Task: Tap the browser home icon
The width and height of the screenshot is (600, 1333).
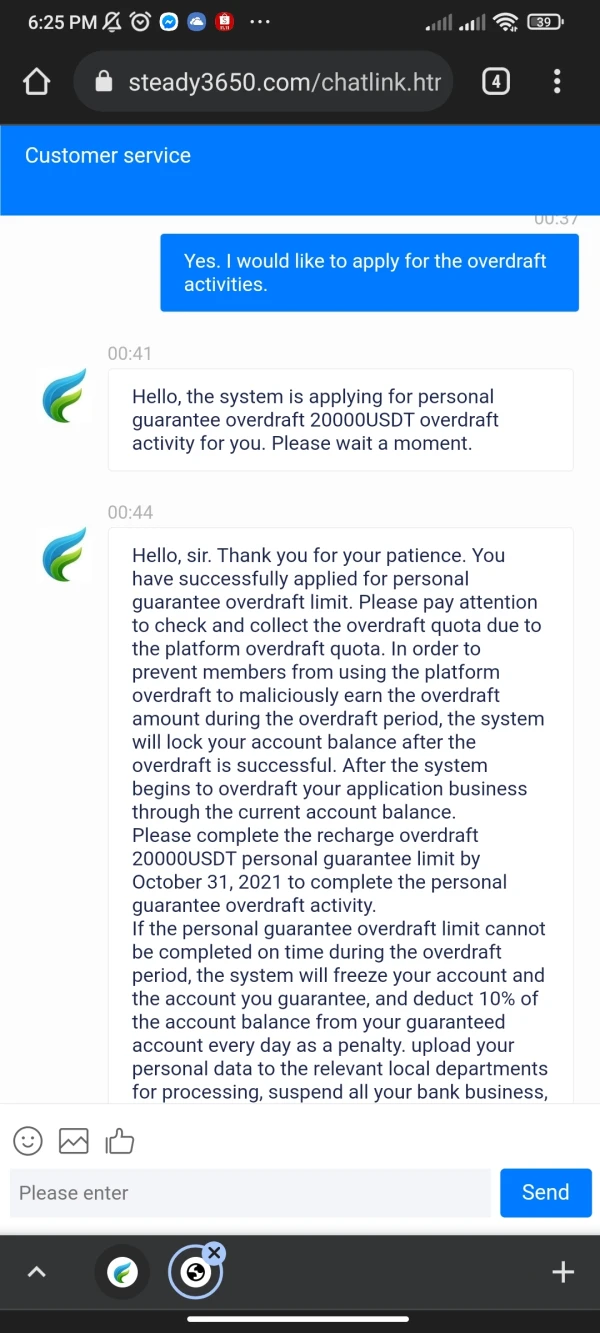Action: coord(36,82)
